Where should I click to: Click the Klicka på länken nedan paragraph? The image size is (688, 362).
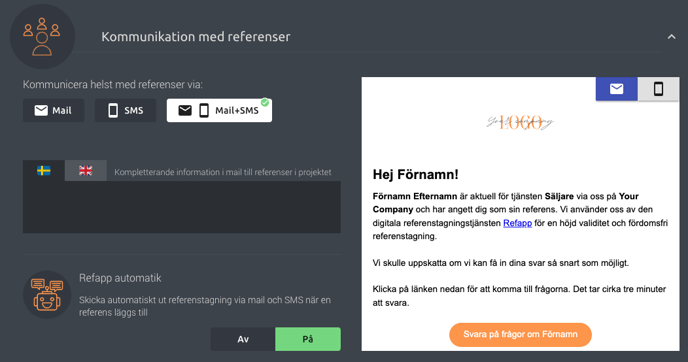coord(519,296)
